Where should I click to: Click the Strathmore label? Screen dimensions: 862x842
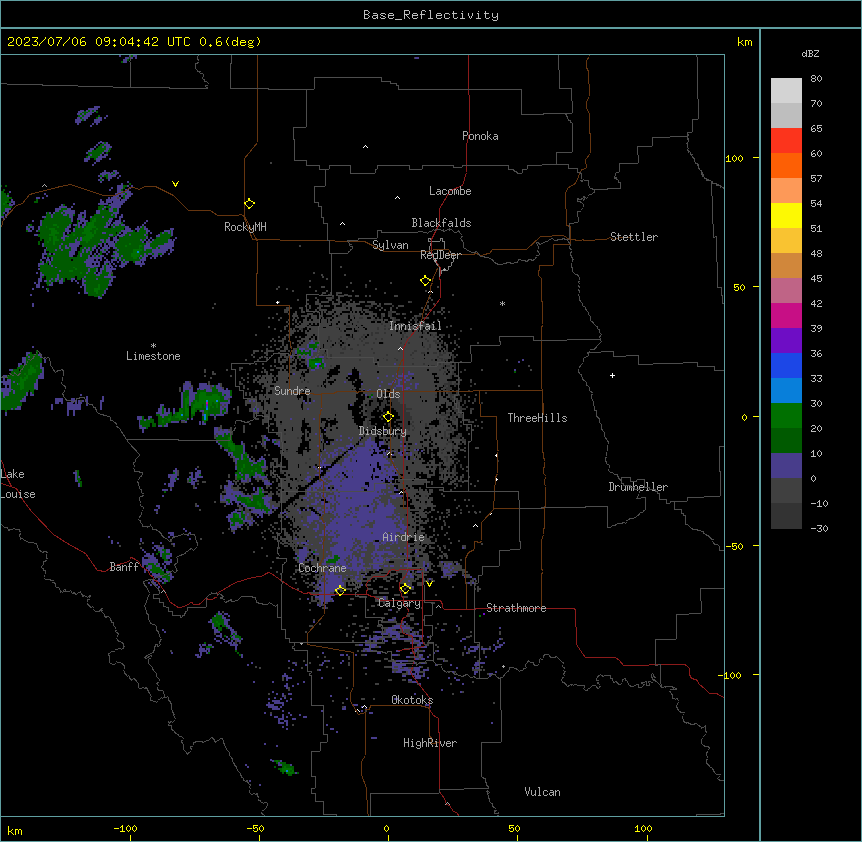tap(516, 608)
